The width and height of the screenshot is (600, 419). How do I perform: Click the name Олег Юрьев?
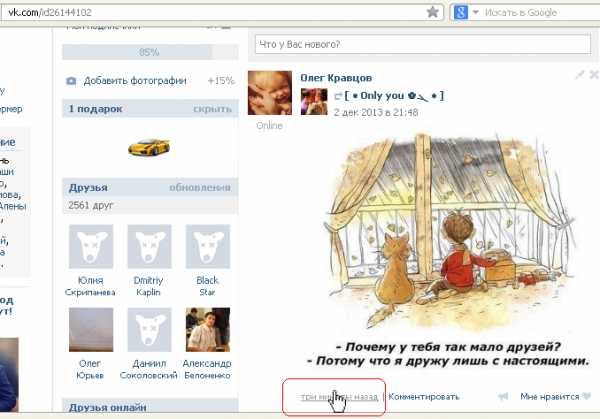point(90,369)
